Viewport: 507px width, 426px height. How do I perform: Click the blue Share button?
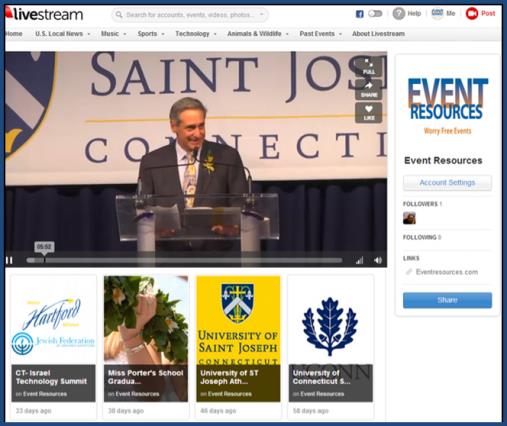[x=447, y=300]
